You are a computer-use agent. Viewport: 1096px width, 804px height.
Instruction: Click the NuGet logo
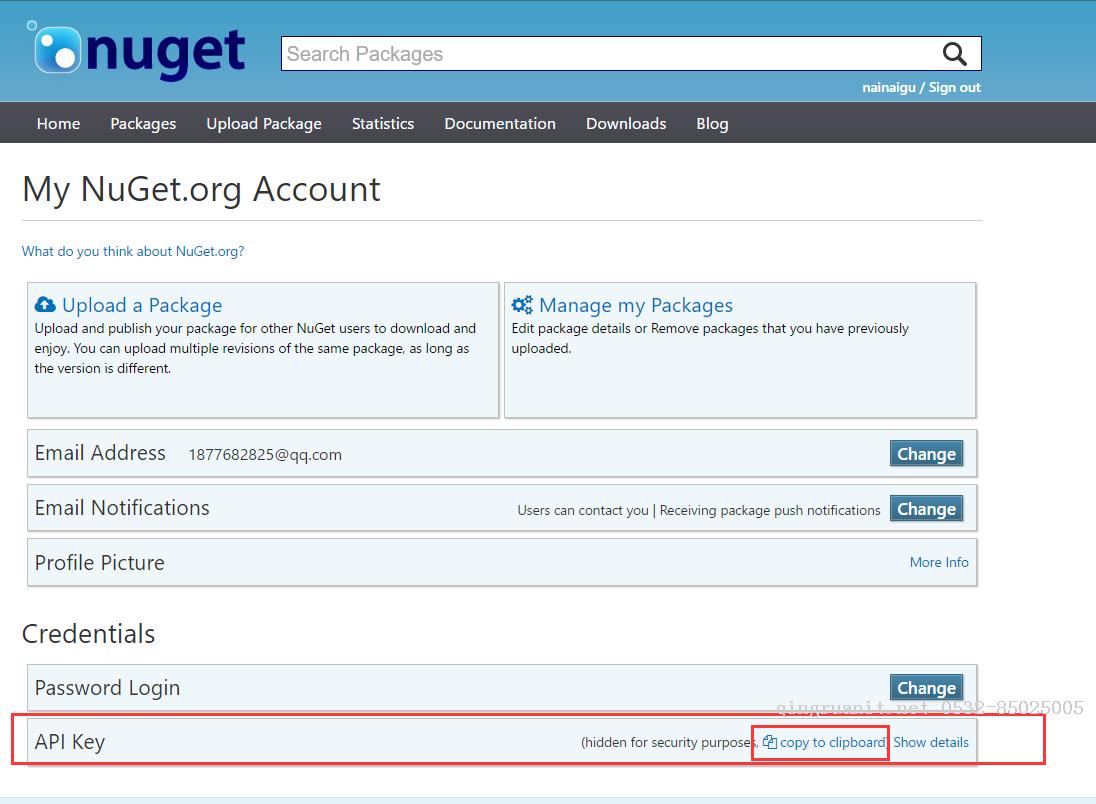pyautogui.click(x=136, y=50)
